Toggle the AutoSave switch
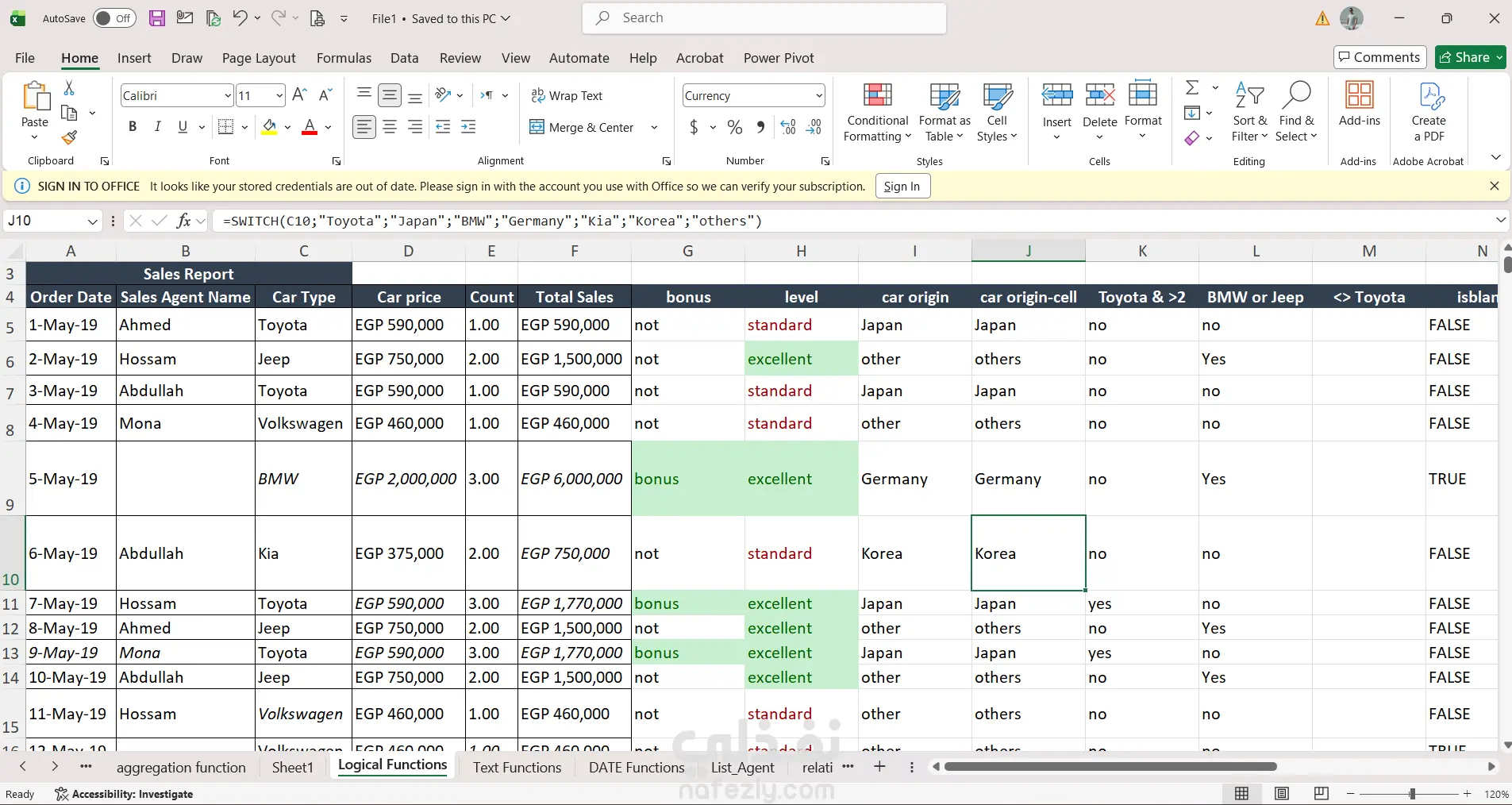 point(114,18)
